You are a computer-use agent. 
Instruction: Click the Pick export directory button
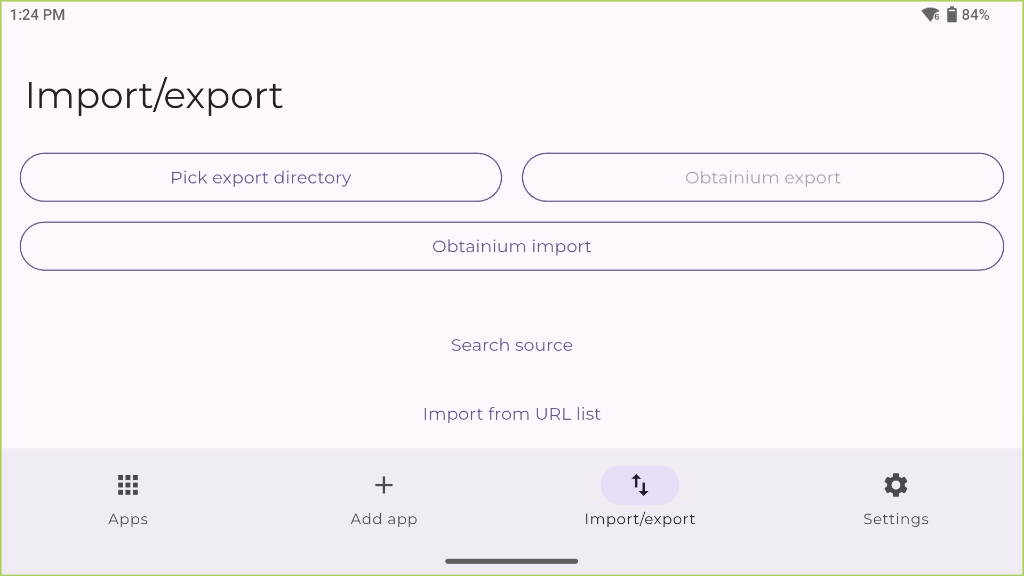[x=261, y=177]
